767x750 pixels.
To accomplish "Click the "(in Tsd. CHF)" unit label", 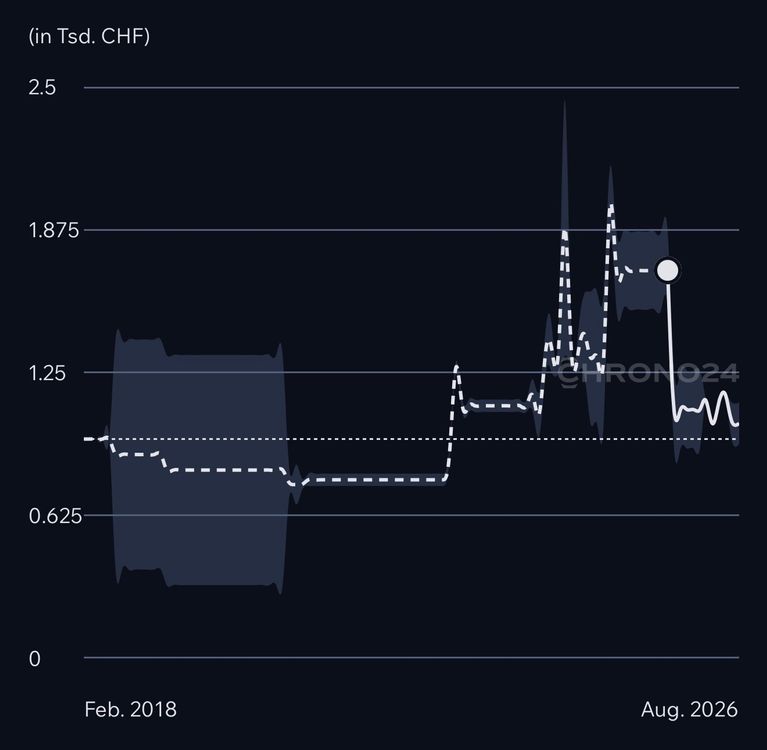I will [x=89, y=36].
